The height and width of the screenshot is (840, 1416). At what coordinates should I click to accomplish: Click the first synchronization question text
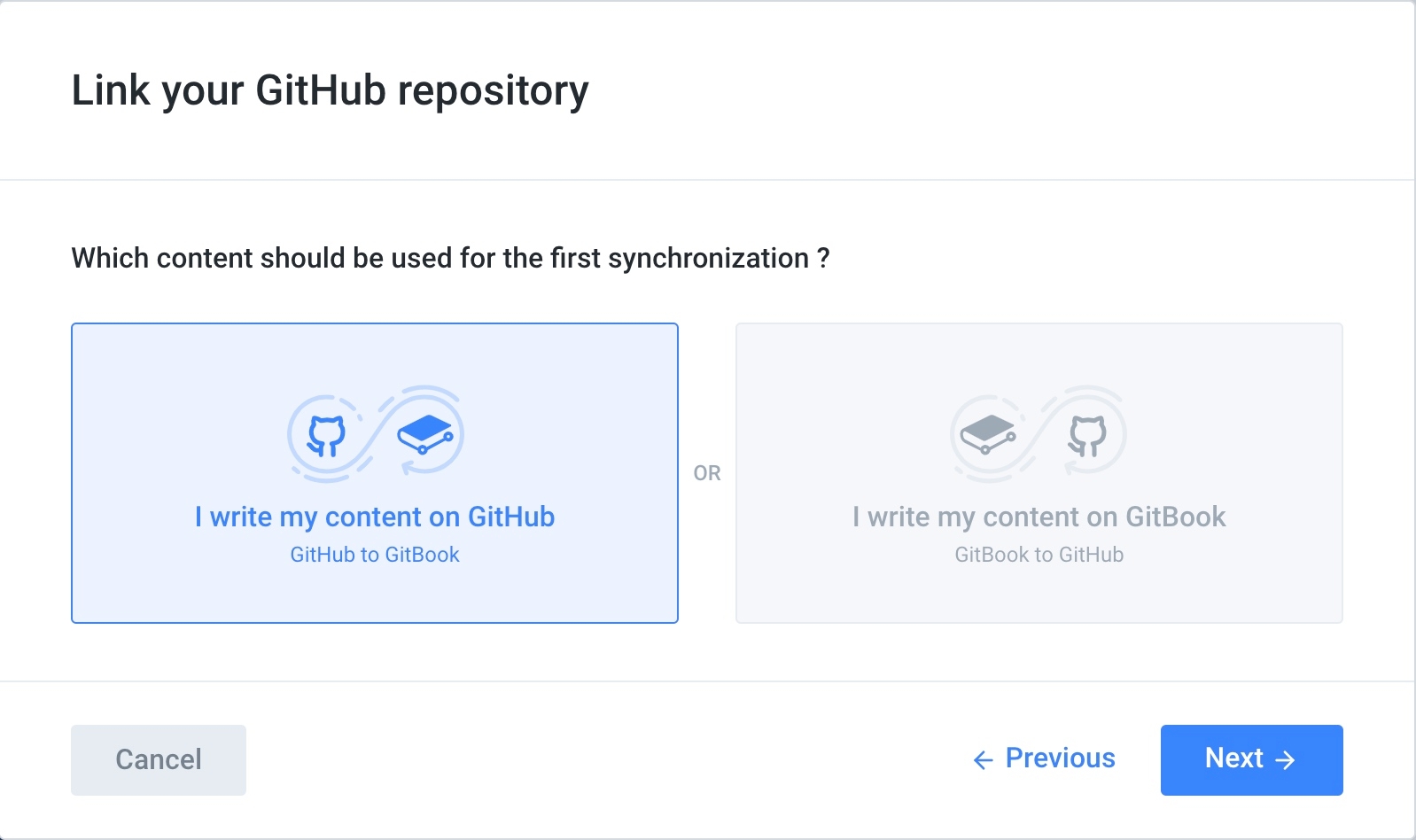(x=450, y=258)
